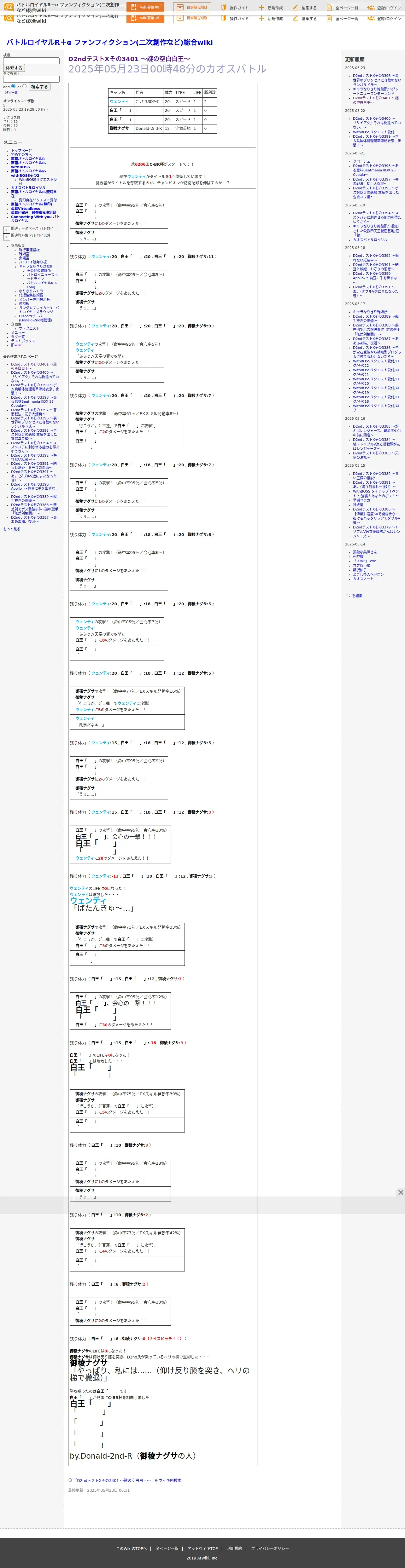Open WithBOSSリクエスト受付 submenu link
Screen dimensions: 405x1568
[x=38, y=182]
